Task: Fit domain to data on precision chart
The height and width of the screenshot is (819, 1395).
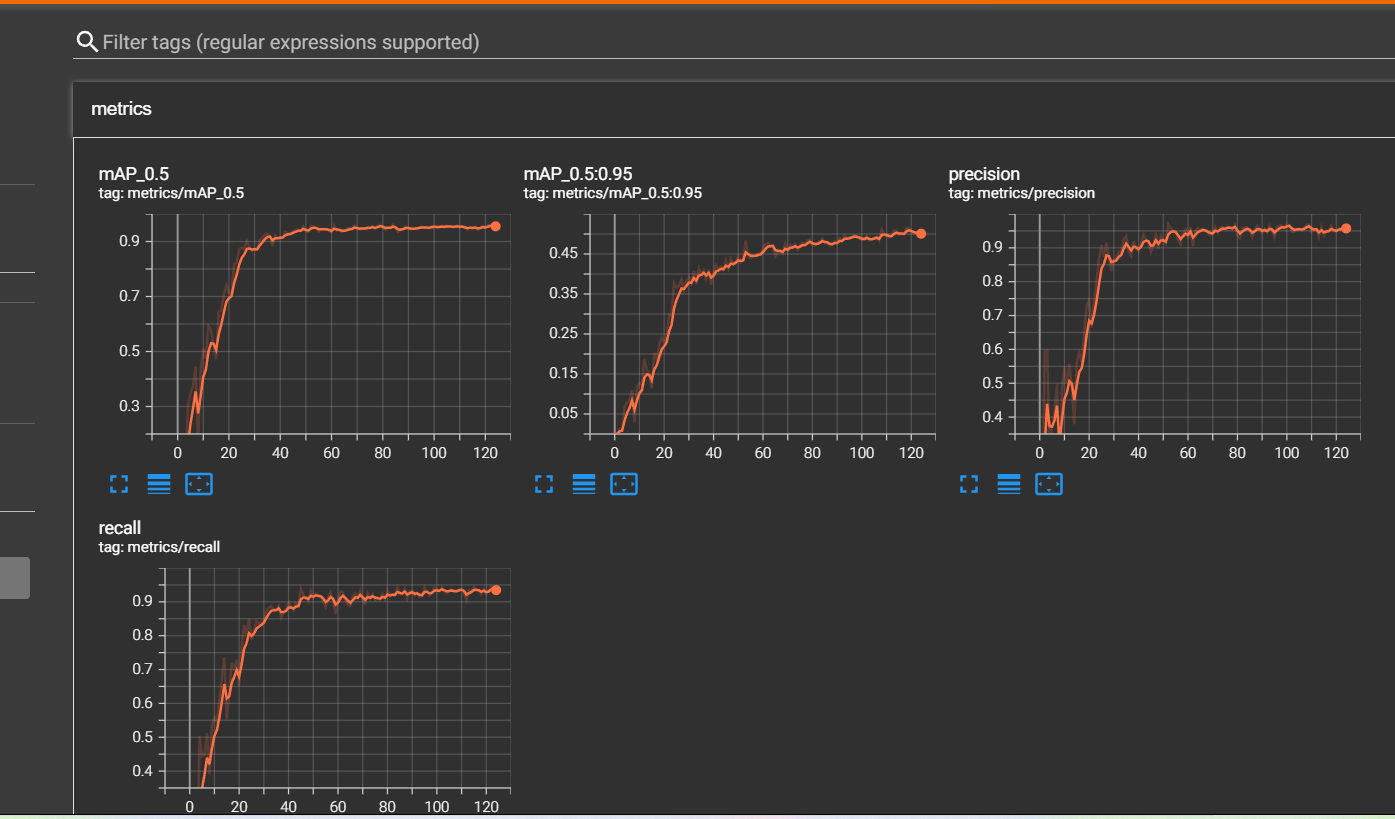Action: click(x=1049, y=485)
